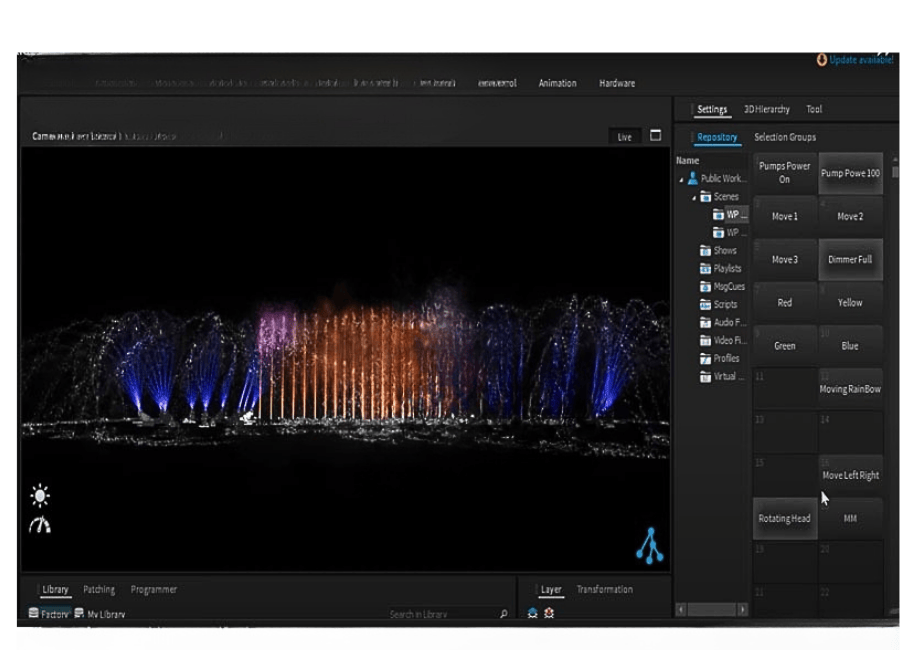Click the empty cue slot numbered 11
This screenshot has width=900, height=650.
point(785,389)
